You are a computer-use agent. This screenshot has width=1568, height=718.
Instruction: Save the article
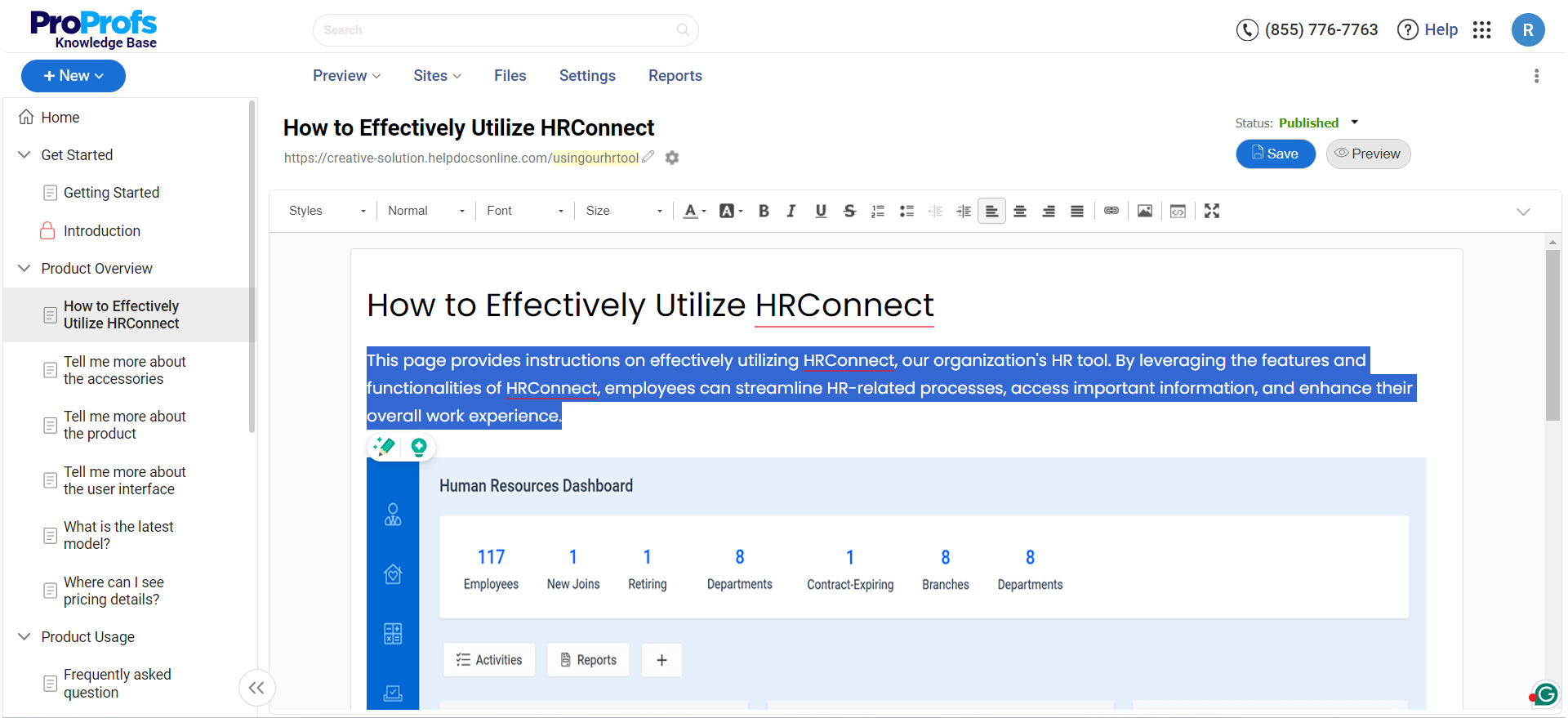(1276, 154)
